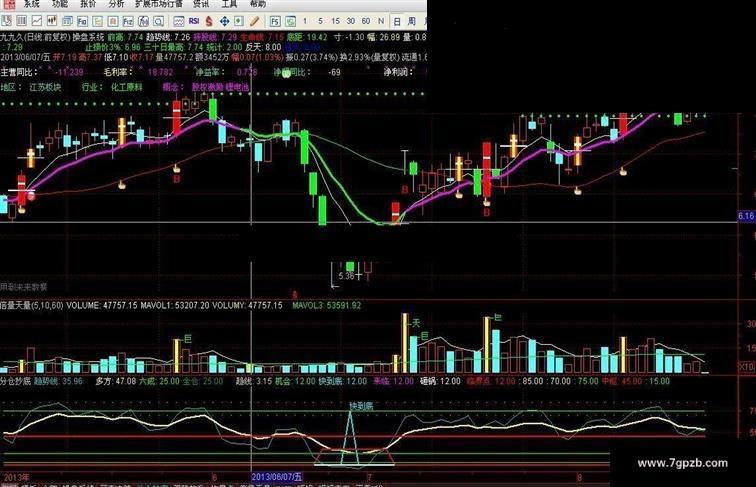
Task: Click the 天 volume bar label
Action: tap(416, 323)
